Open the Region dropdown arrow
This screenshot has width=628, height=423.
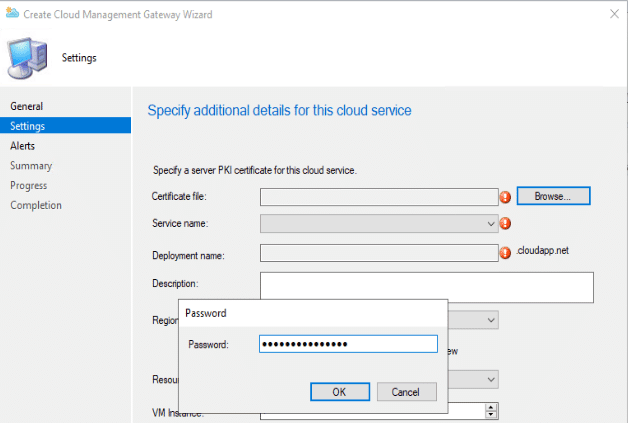(x=491, y=320)
